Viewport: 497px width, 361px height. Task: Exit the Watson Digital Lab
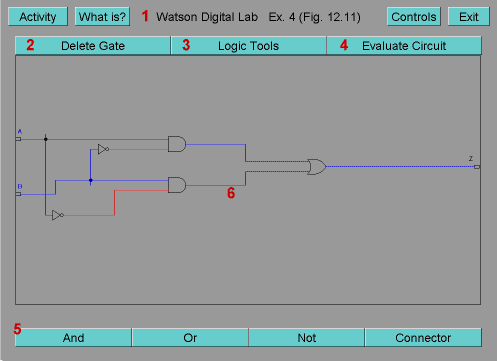pos(469,17)
